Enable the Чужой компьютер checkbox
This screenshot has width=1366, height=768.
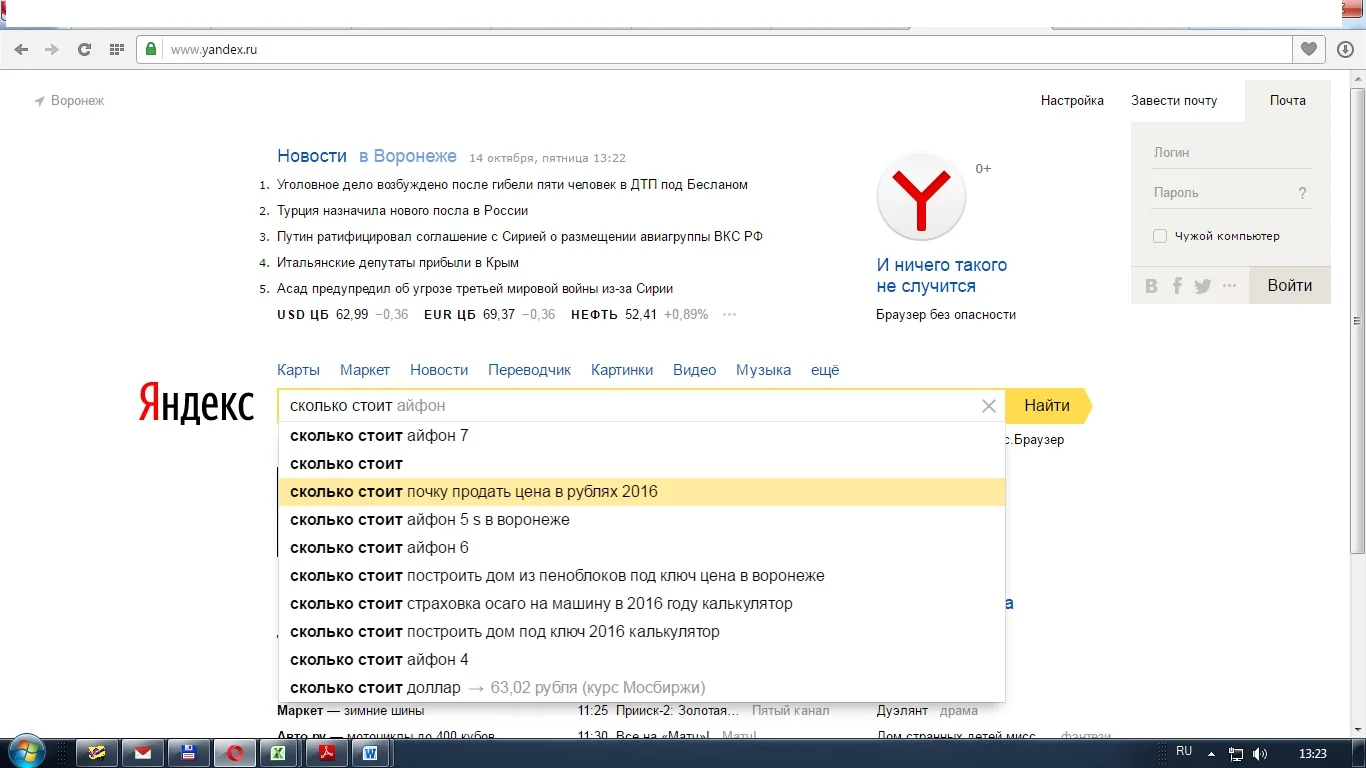pos(1159,236)
